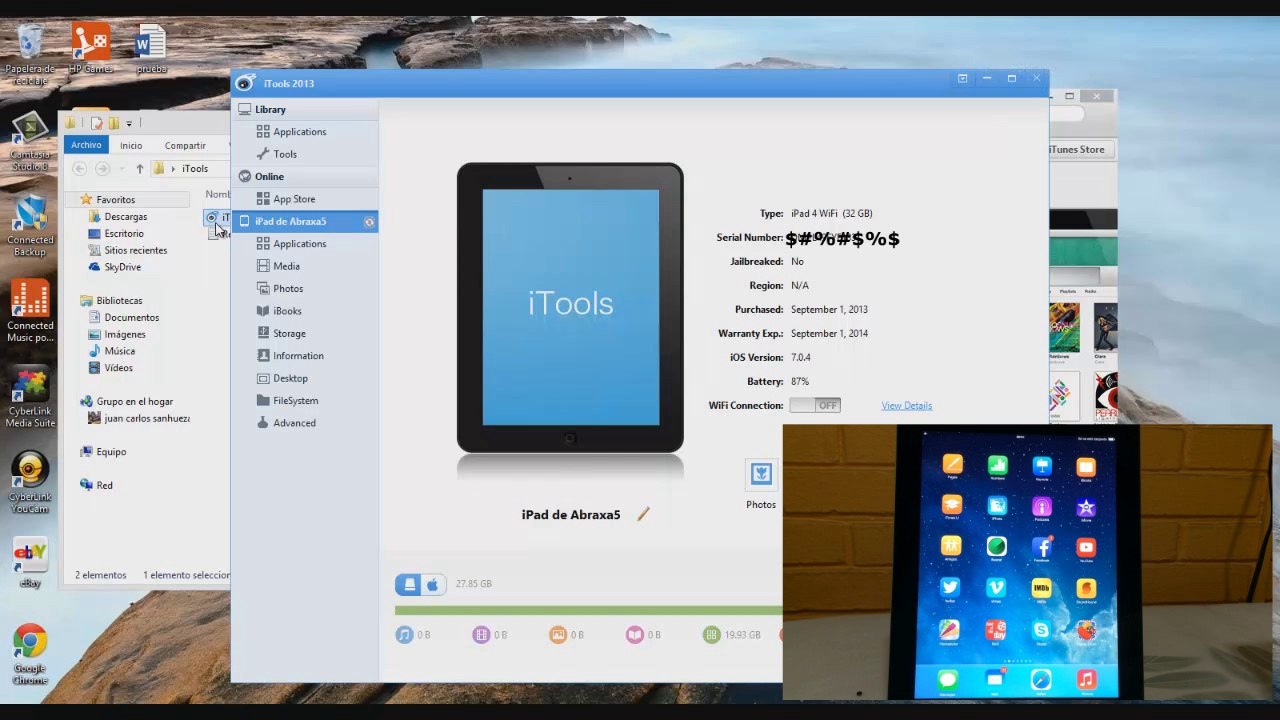Eject device icon next to iPad de Abraxa5

tap(369, 222)
